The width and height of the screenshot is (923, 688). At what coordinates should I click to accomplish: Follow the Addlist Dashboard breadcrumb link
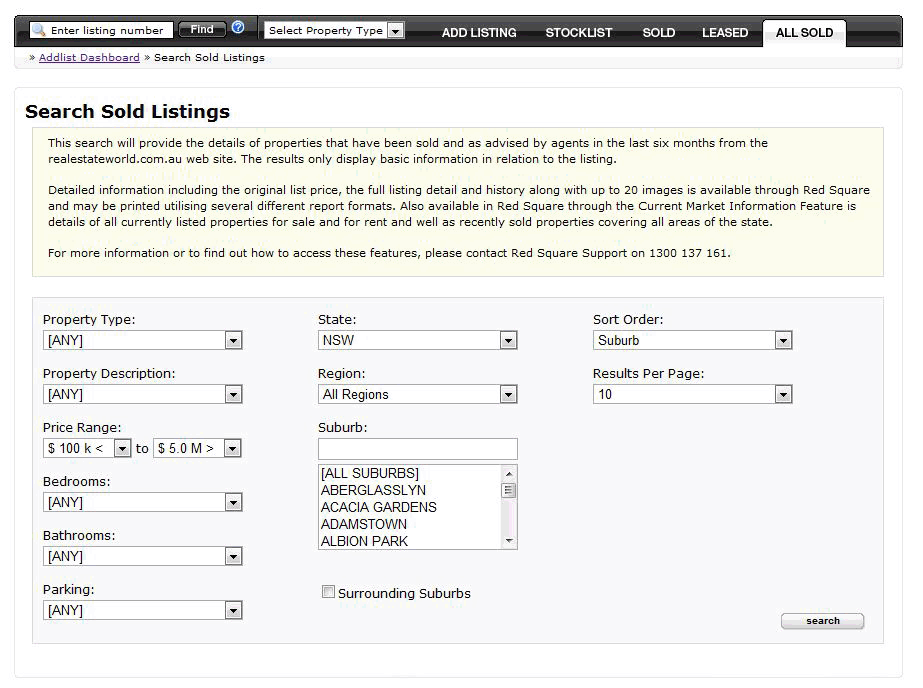(x=89, y=58)
